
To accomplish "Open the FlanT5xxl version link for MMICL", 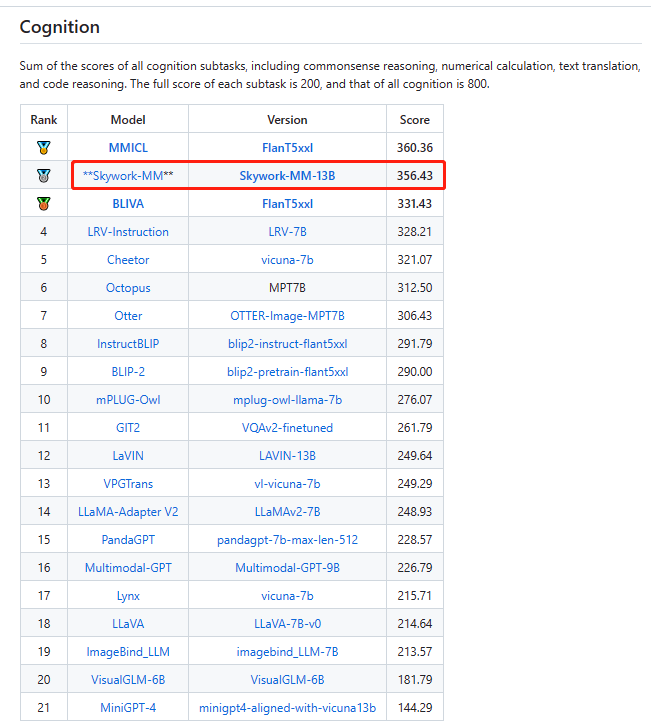I will (x=287, y=148).
